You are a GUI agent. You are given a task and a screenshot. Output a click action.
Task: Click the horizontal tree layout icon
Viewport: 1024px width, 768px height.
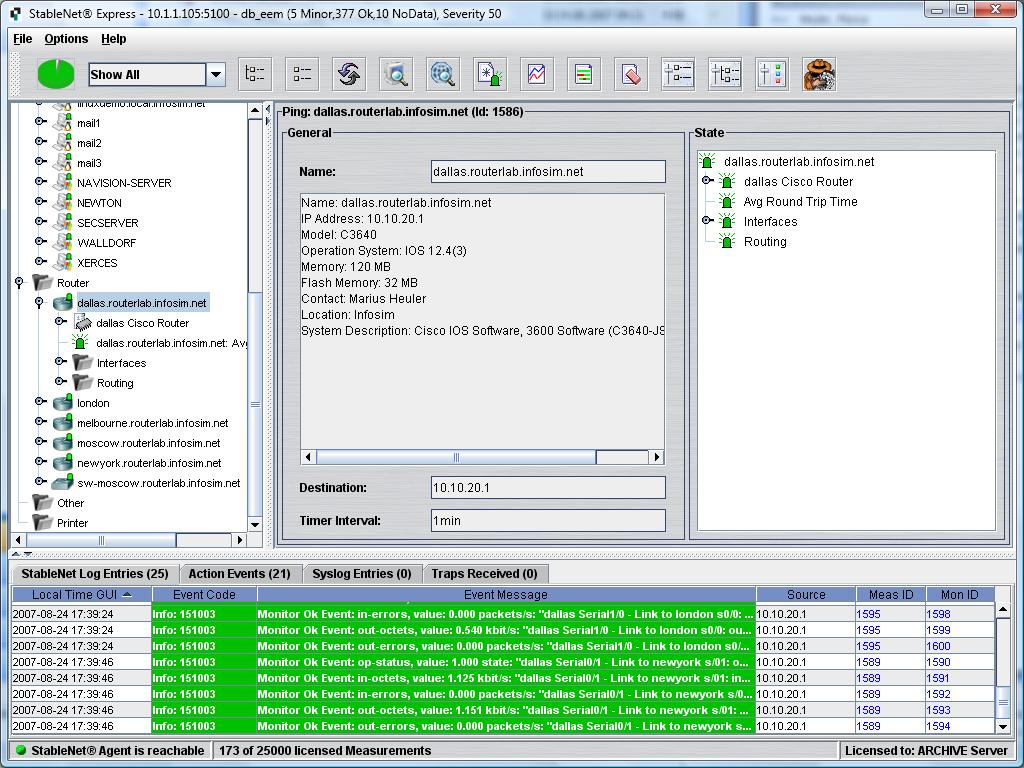click(678, 74)
